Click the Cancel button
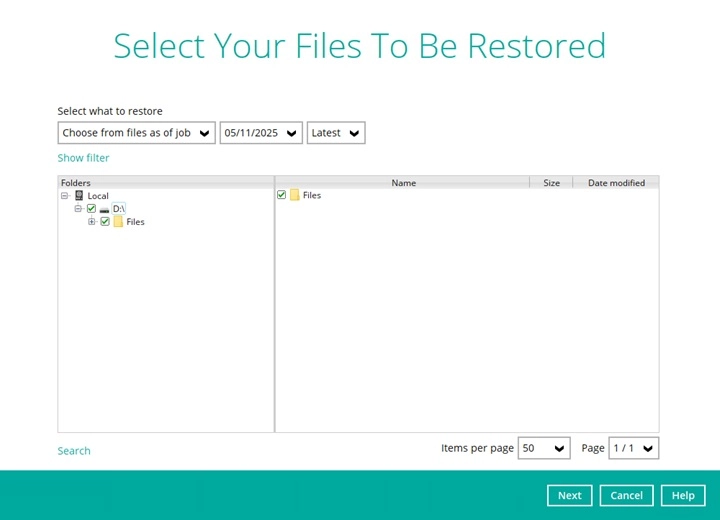Viewport: 720px width, 520px height. (x=626, y=495)
